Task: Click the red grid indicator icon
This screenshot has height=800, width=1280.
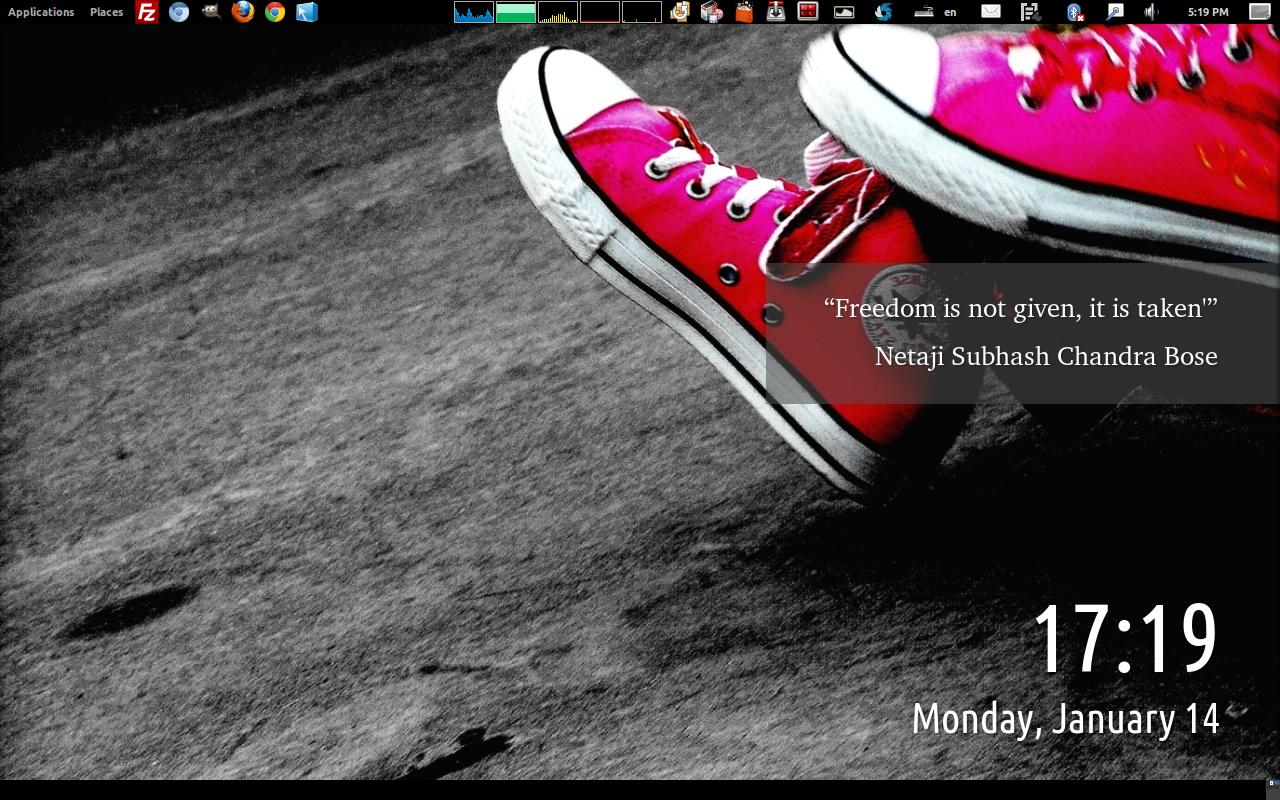Action: (808, 12)
